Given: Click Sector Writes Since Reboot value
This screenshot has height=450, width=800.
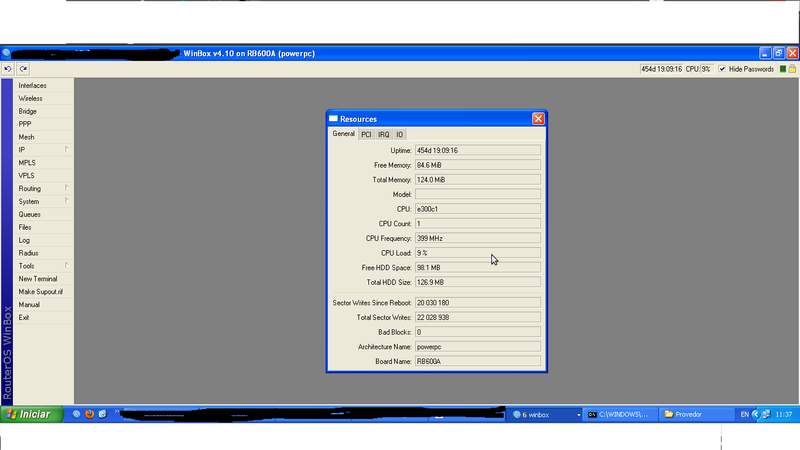Looking at the screenshot, I should pos(478,303).
